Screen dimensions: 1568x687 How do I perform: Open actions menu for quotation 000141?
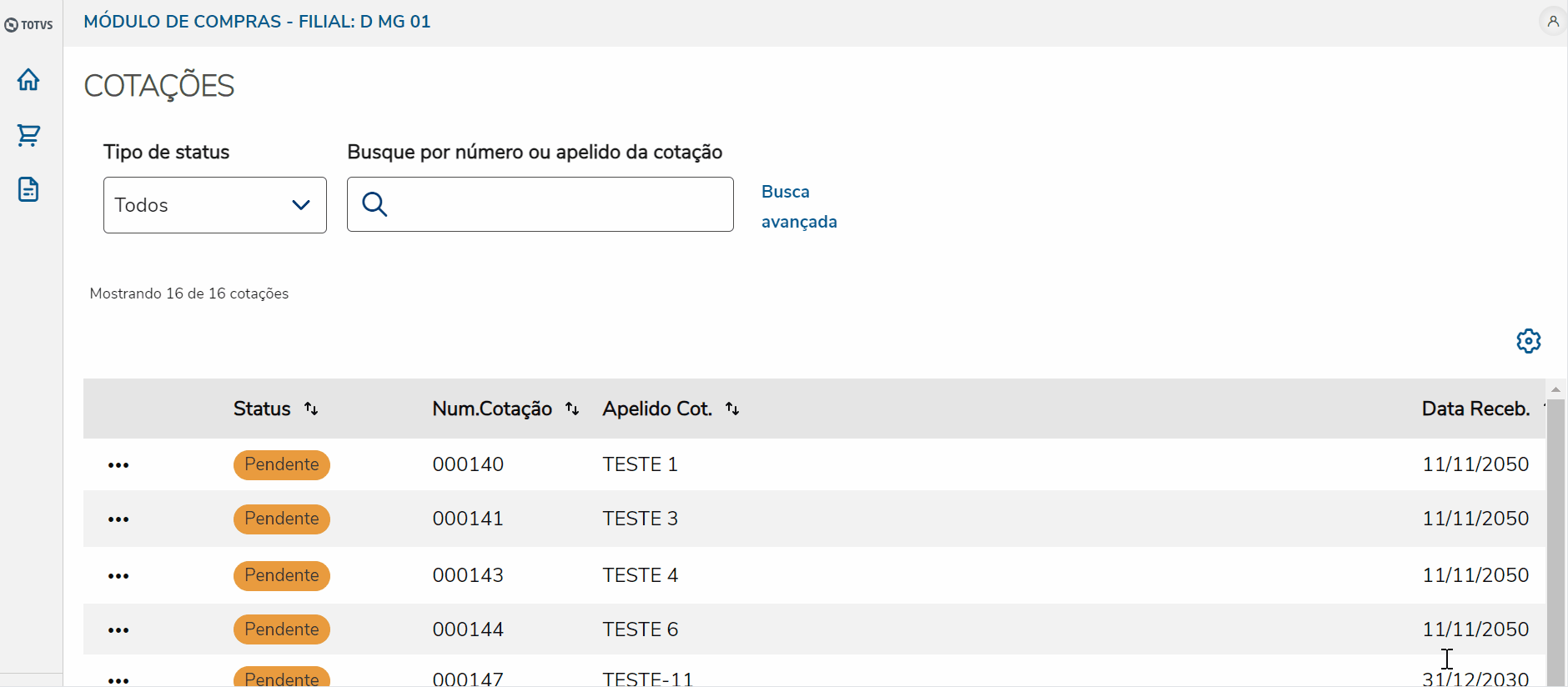pyautogui.click(x=118, y=519)
